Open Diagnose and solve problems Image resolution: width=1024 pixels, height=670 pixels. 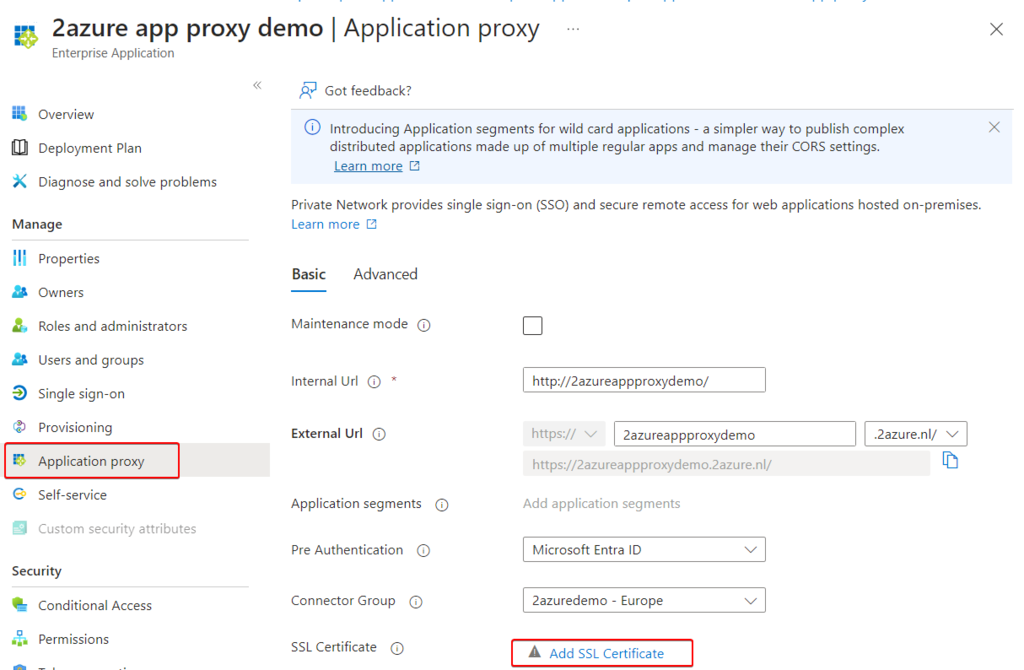[x=127, y=182]
